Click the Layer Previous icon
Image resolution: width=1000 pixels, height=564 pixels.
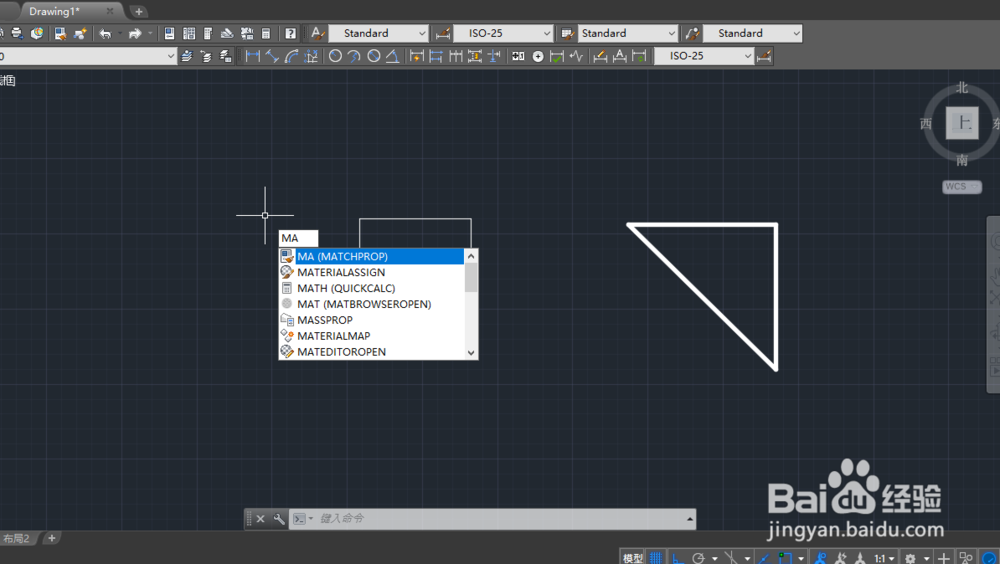pyautogui.click(x=205, y=56)
